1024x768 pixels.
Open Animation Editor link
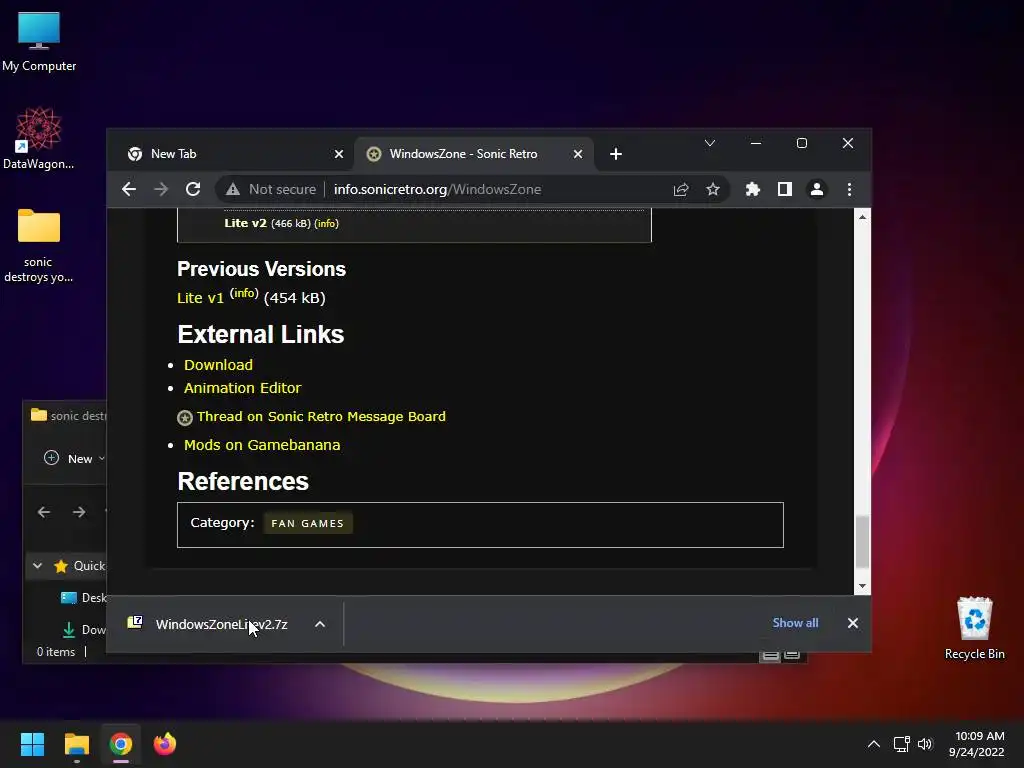coord(242,388)
